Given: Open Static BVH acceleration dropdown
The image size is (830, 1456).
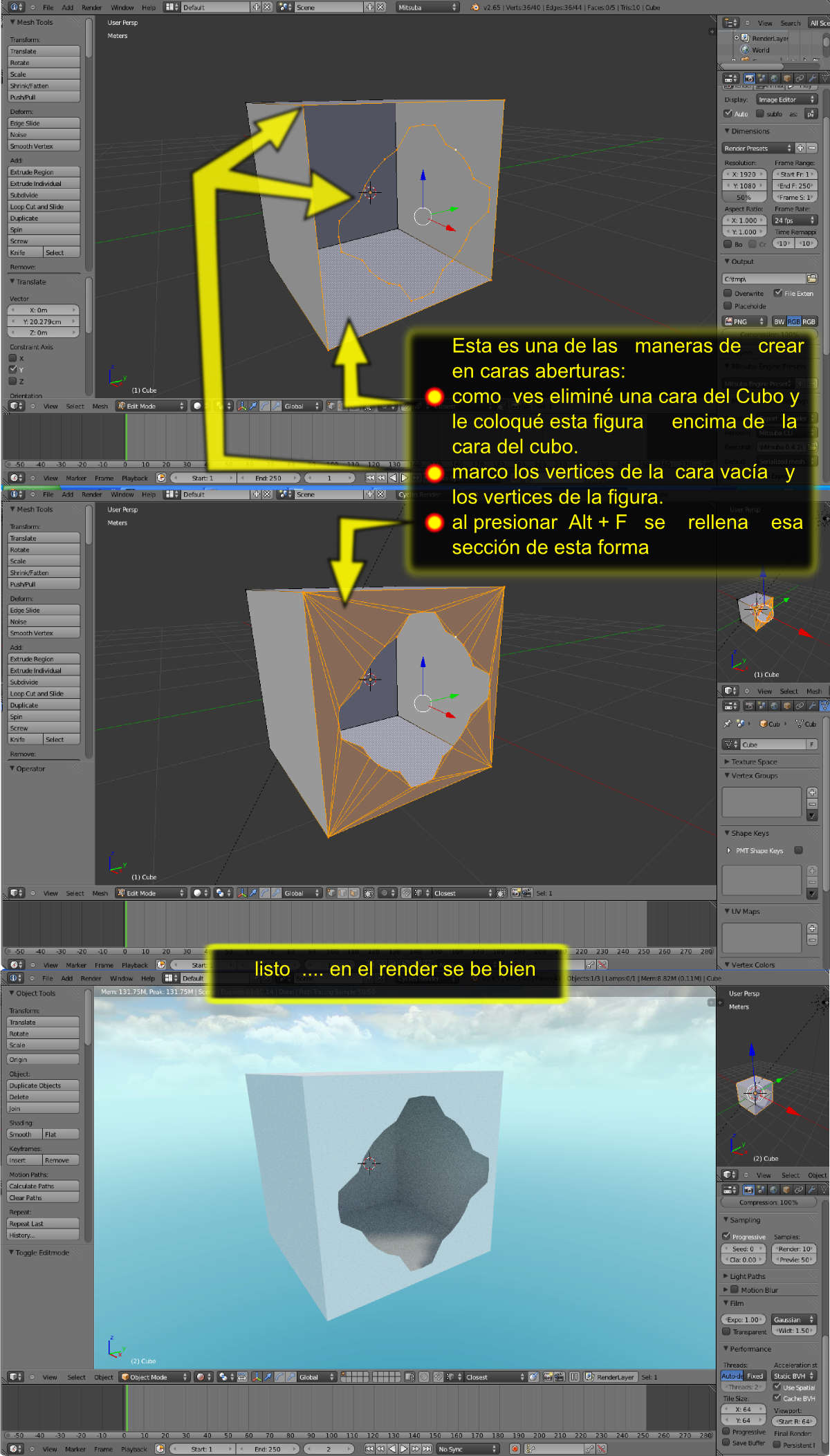Looking at the screenshot, I should click(794, 1376).
